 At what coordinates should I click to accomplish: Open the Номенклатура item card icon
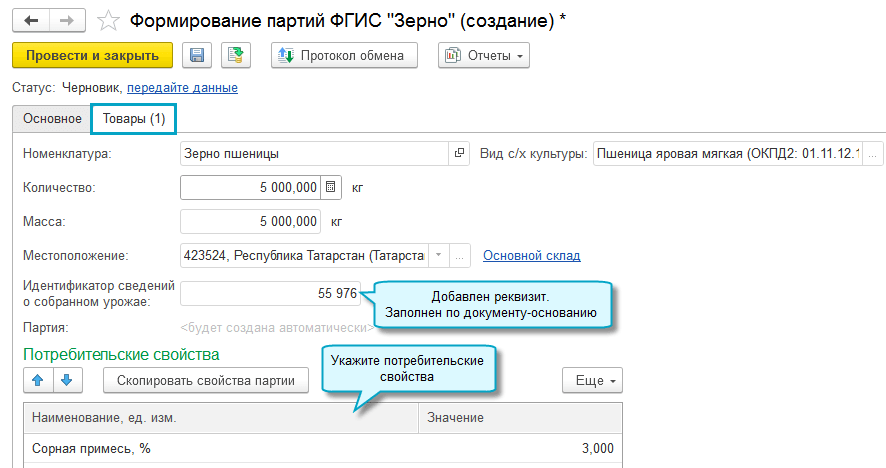460,153
